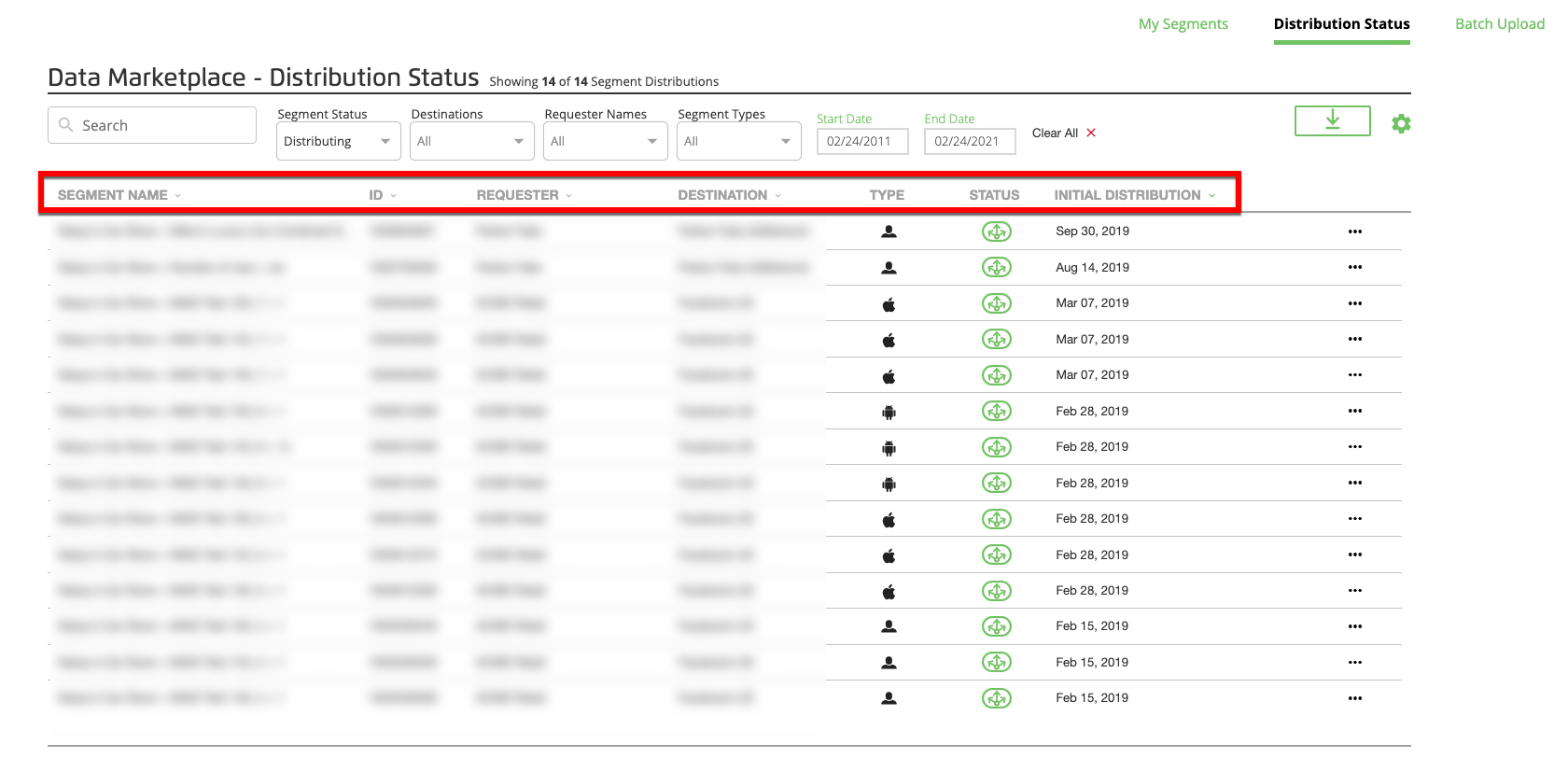
Task: Open Segment Status dropdown showing Distributing
Action: click(338, 141)
